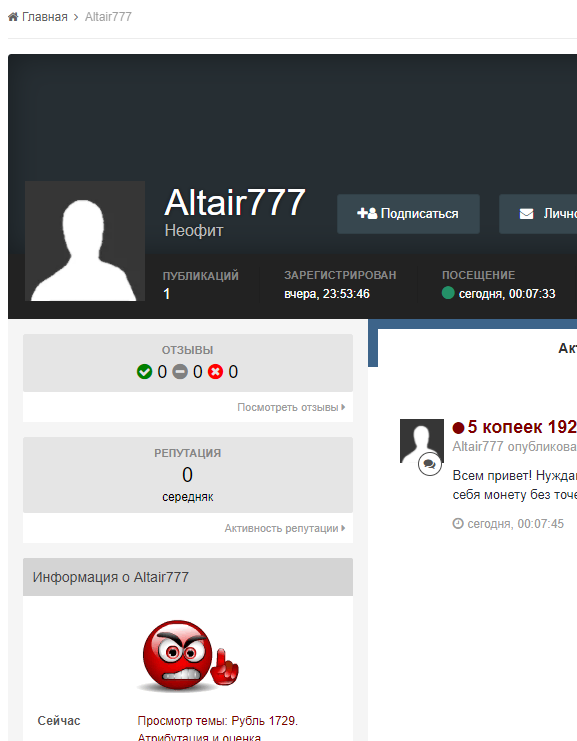The image size is (577, 741).
Task: Click the home icon in breadcrumb
Action: pos(13,17)
